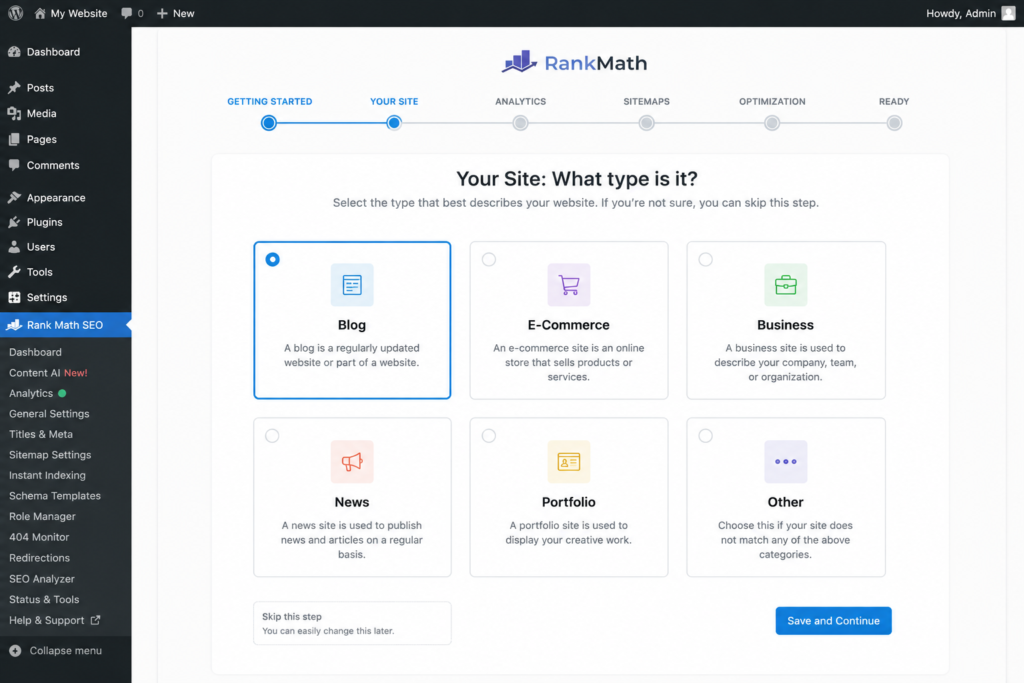Viewport: 1024px width, 683px height.
Task: Click the WordPress logo icon
Action: (16, 13)
